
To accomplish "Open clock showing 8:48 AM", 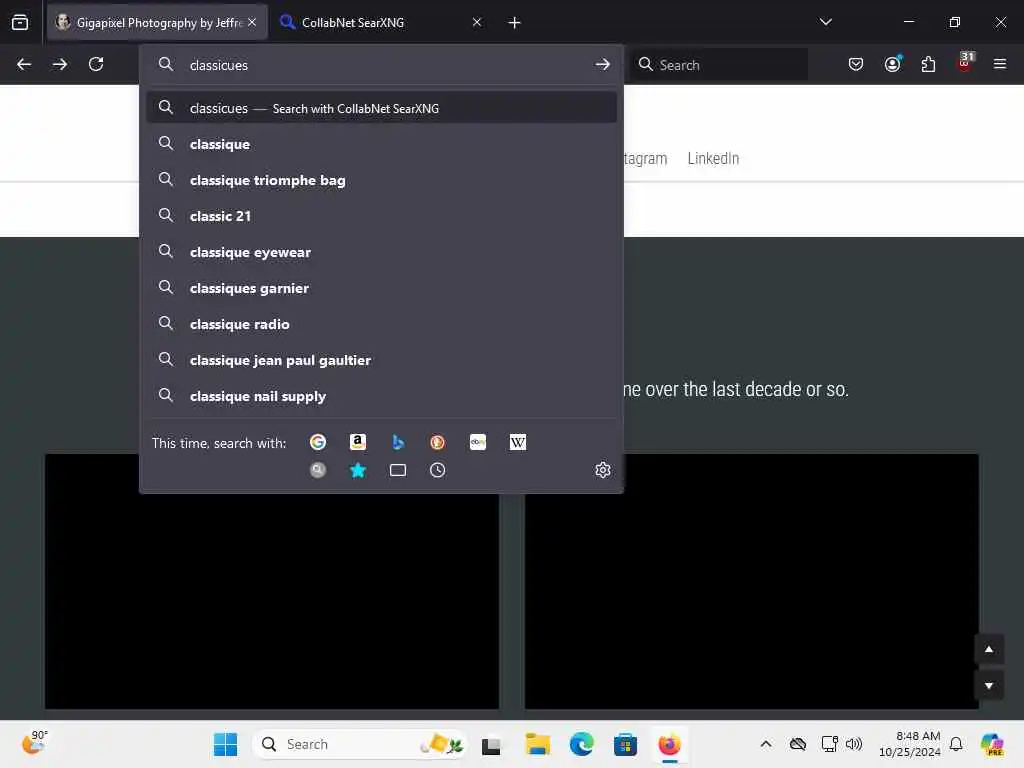I will (910, 744).
